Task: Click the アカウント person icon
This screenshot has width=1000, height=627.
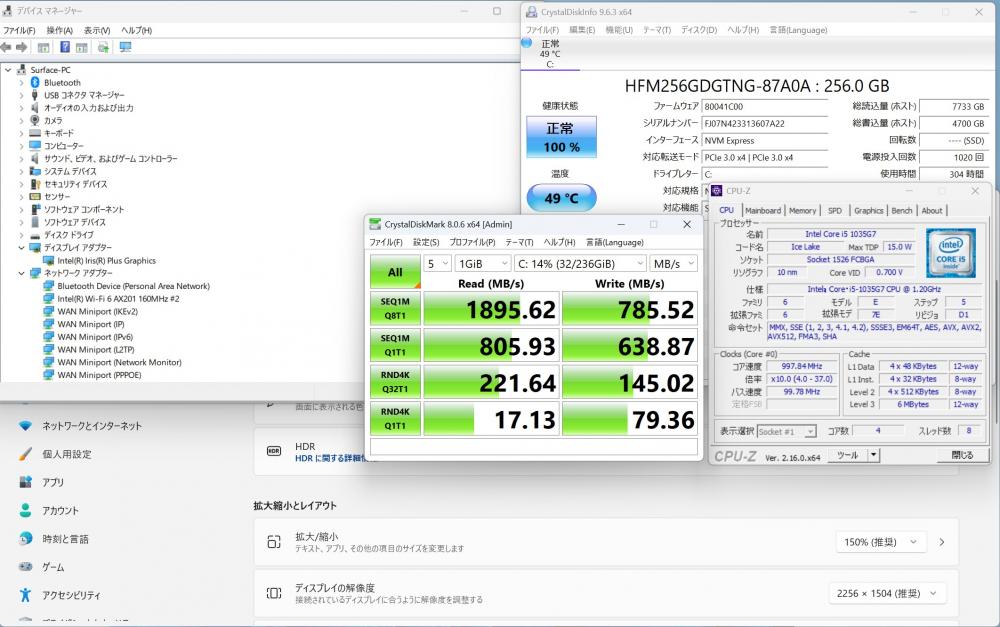Action: (x=25, y=510)
